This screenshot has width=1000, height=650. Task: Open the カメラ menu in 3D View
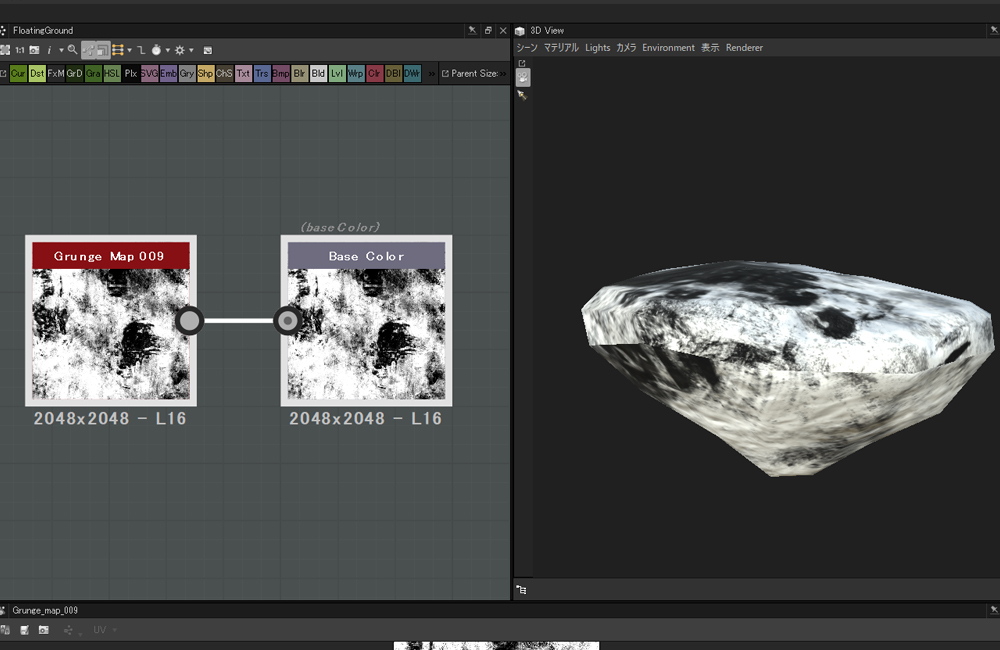pos(626,48)
